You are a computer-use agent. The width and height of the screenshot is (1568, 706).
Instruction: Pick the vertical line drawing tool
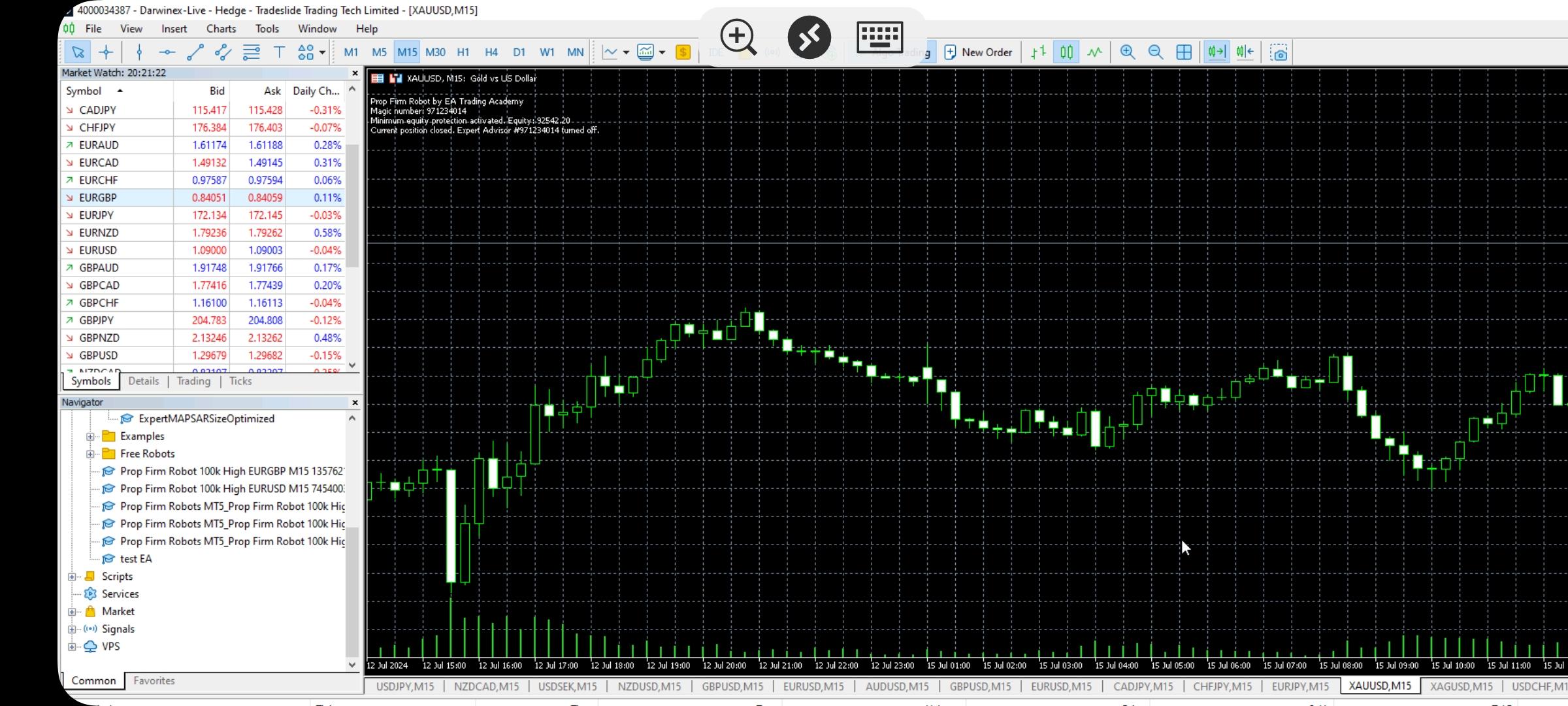pyautogui.click(x=139, y=52)
